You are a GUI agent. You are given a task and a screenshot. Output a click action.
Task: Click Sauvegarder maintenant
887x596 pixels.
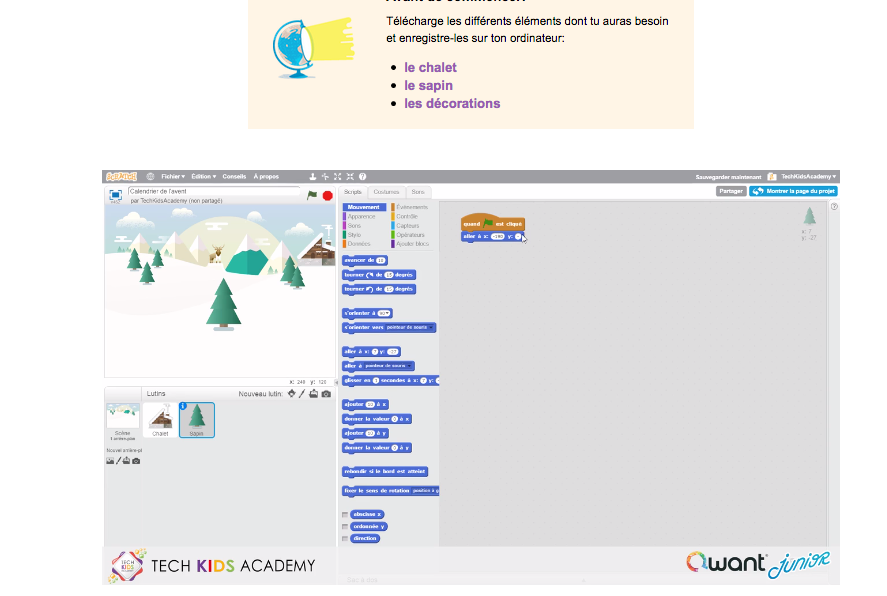tap(728, 177)
